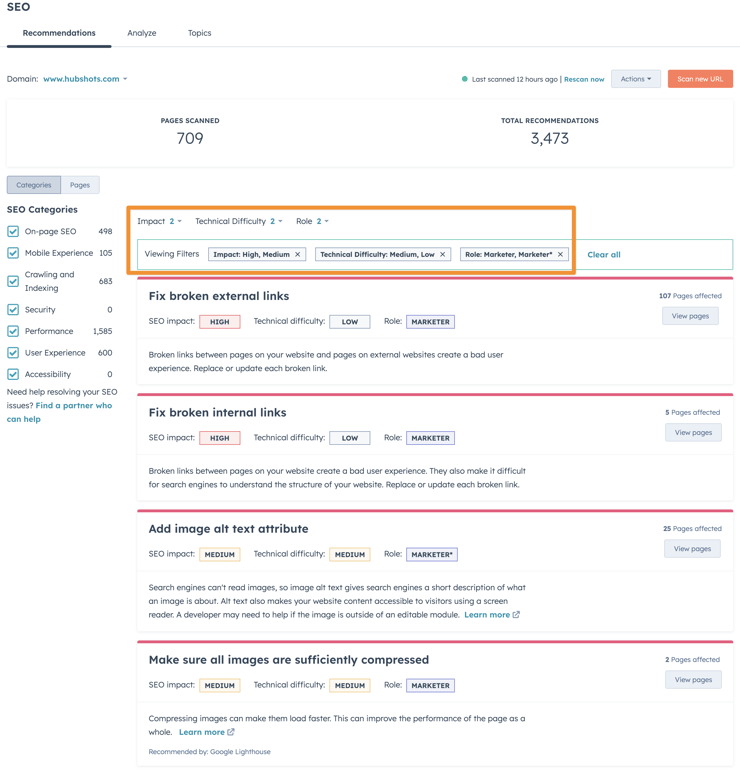Click Find a partner who can help
Viewport: 740px width, 770px height.
(59, 412)
